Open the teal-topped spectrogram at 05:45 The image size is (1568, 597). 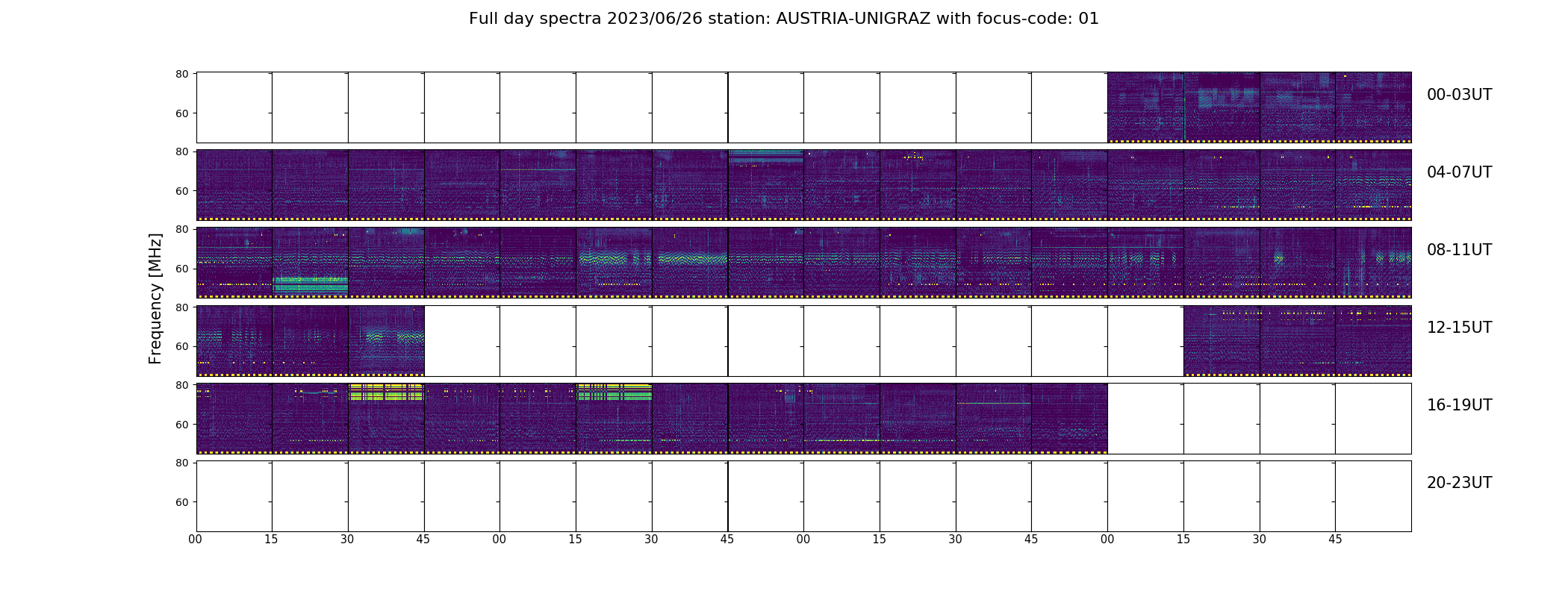click(x=765, y=185)
